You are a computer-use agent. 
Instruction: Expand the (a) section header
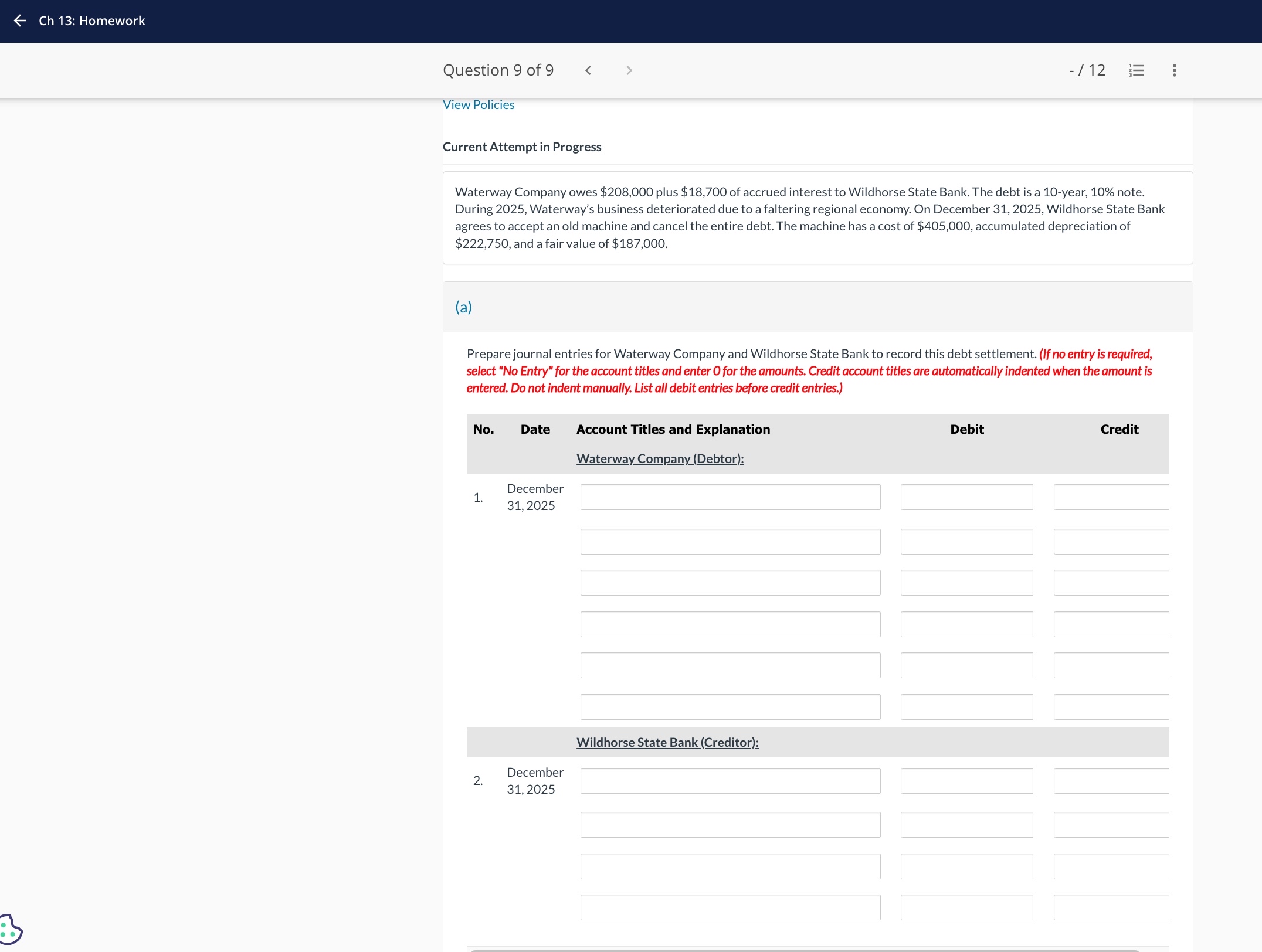(x=463, y=307)
